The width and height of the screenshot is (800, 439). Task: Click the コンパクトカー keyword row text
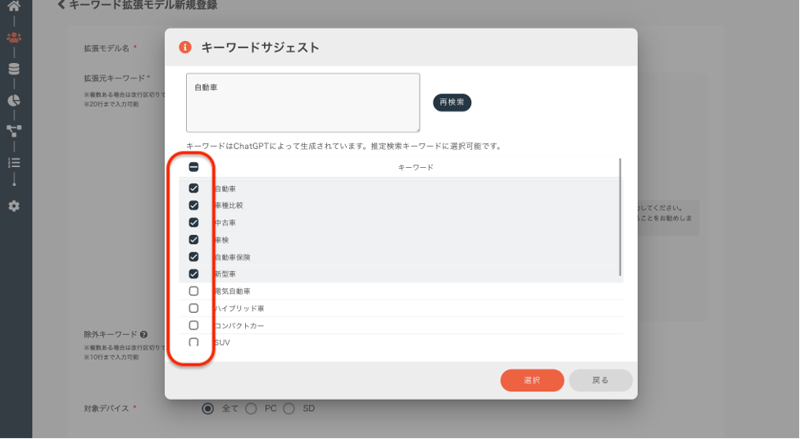(x=239, y=326)
